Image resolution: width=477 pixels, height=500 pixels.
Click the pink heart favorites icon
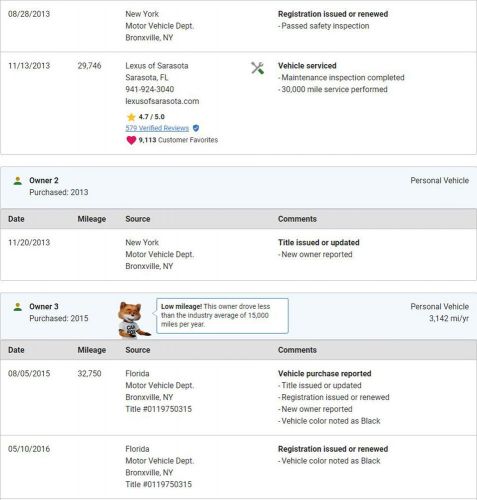pos(131,140)
